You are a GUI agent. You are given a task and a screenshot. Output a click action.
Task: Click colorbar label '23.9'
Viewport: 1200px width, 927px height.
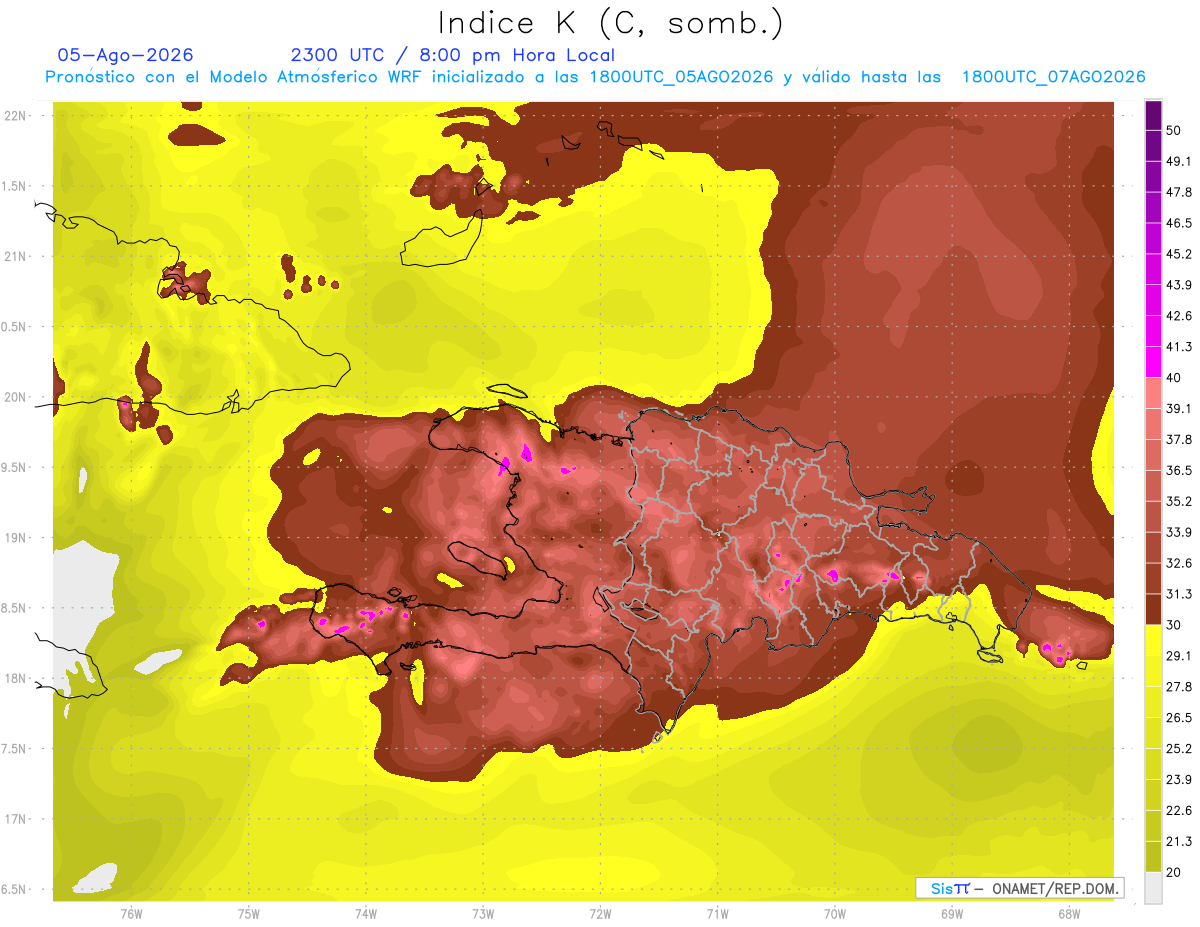pos(1179,780)
